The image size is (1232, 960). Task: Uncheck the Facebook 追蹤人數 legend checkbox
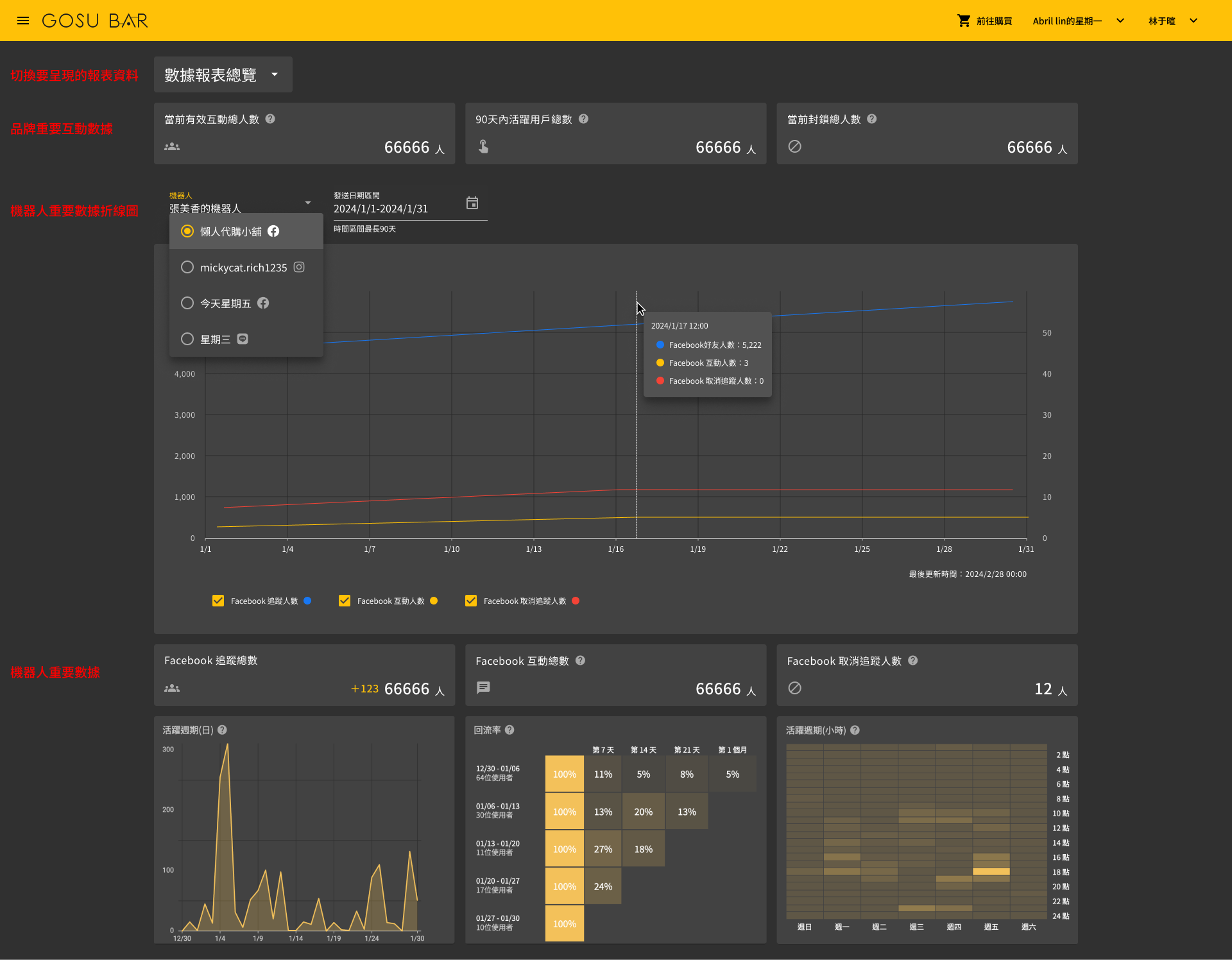[x=218, y=601]
